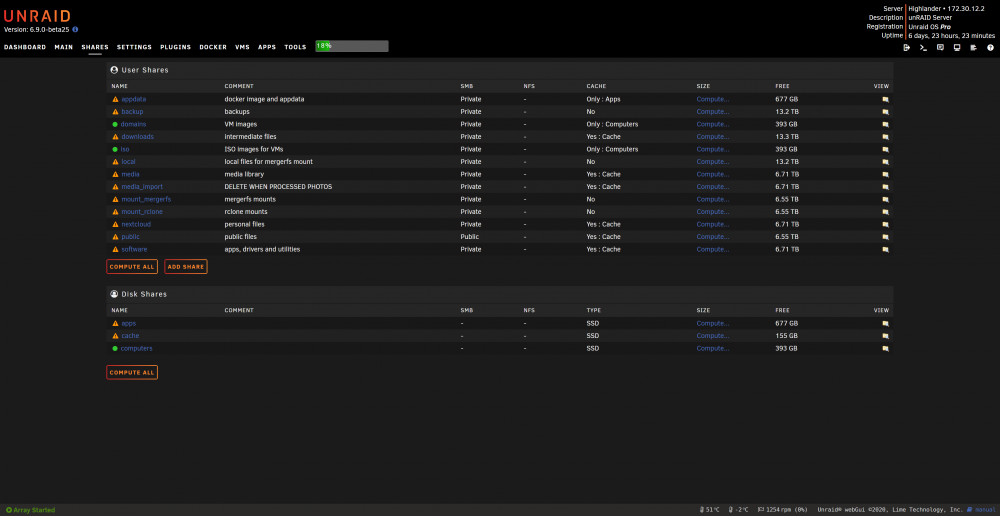Click the green status dot beside domains
This screenshot has width=1000, height=516.
point(115,124)
